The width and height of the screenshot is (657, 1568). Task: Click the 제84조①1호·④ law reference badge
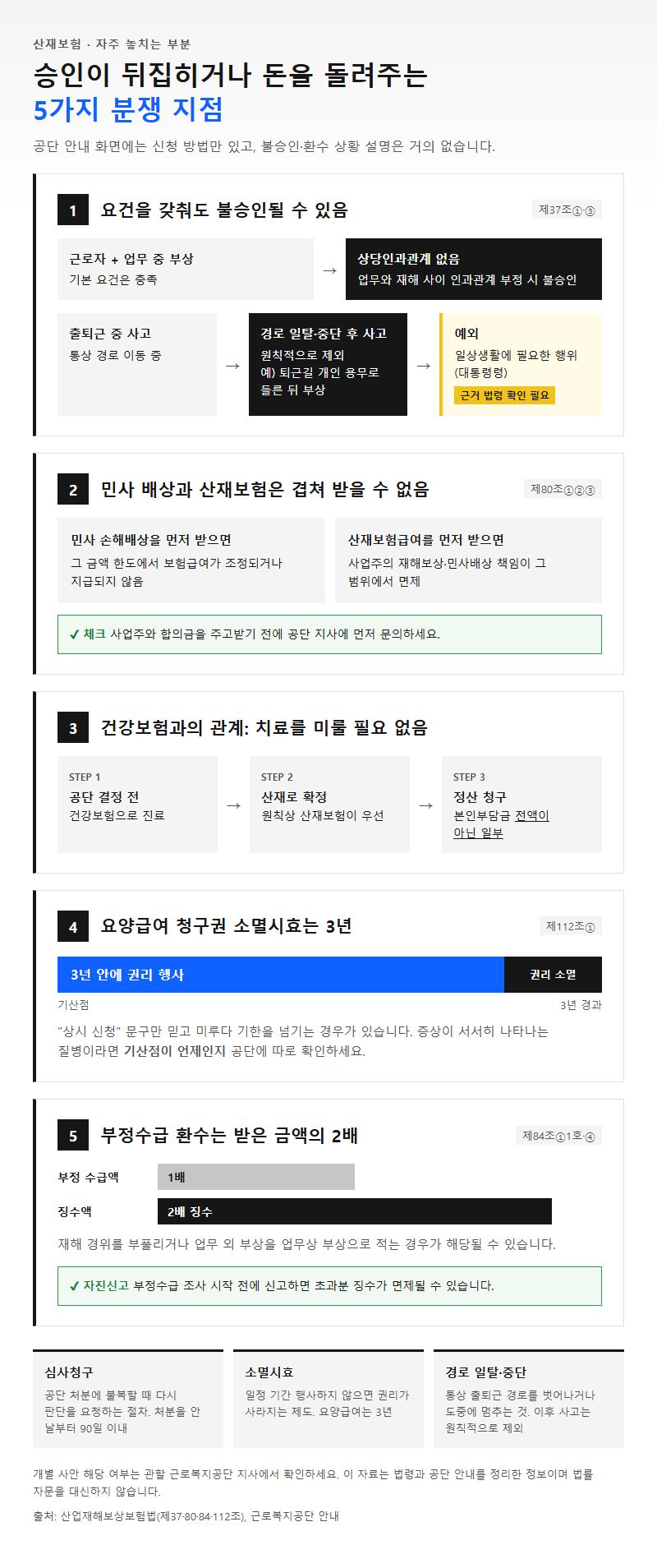click(x=558, y=1136)
